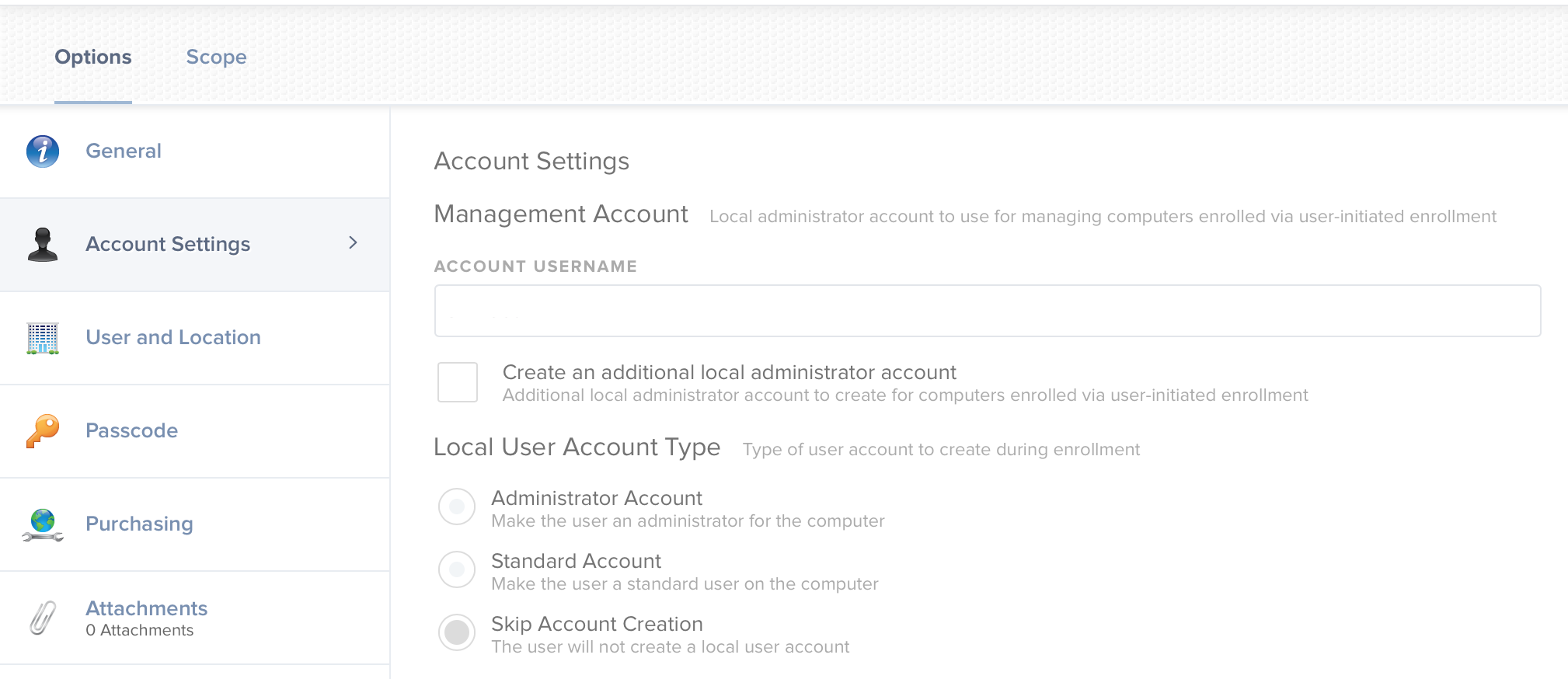Click the Purchasing globe and wrench icon

43,525
